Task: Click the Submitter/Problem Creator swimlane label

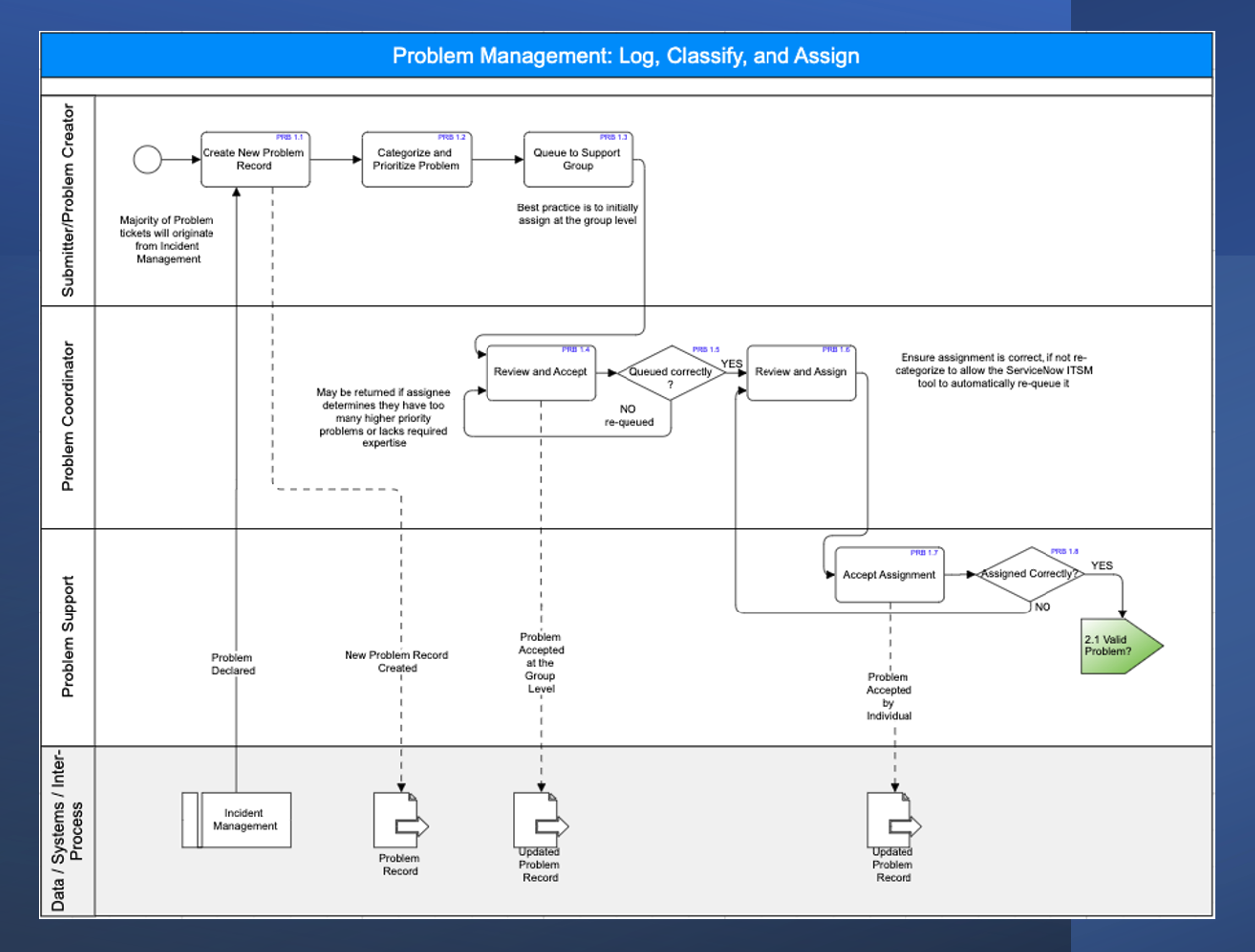Action: click(68, 199)
